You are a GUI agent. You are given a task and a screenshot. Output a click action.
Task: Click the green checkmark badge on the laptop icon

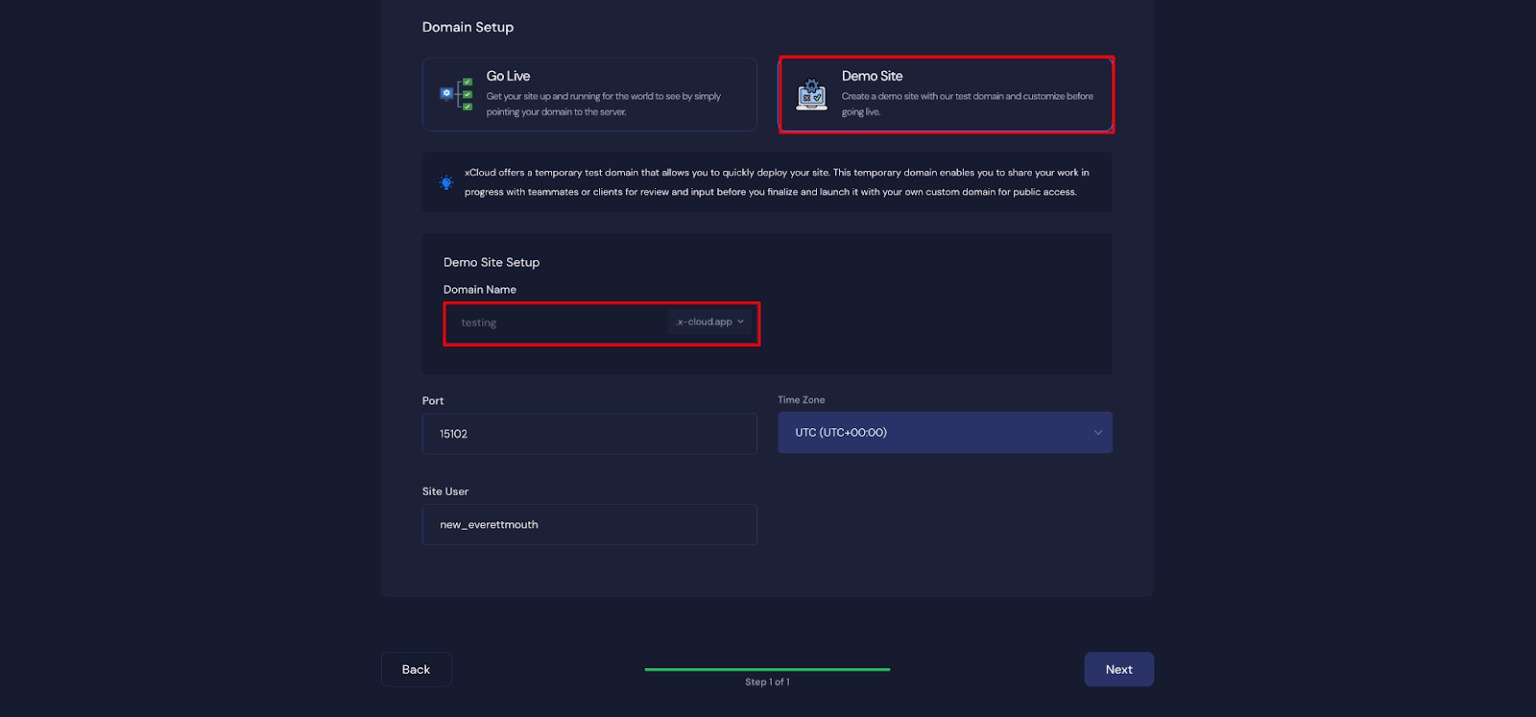tap(818, 97)
